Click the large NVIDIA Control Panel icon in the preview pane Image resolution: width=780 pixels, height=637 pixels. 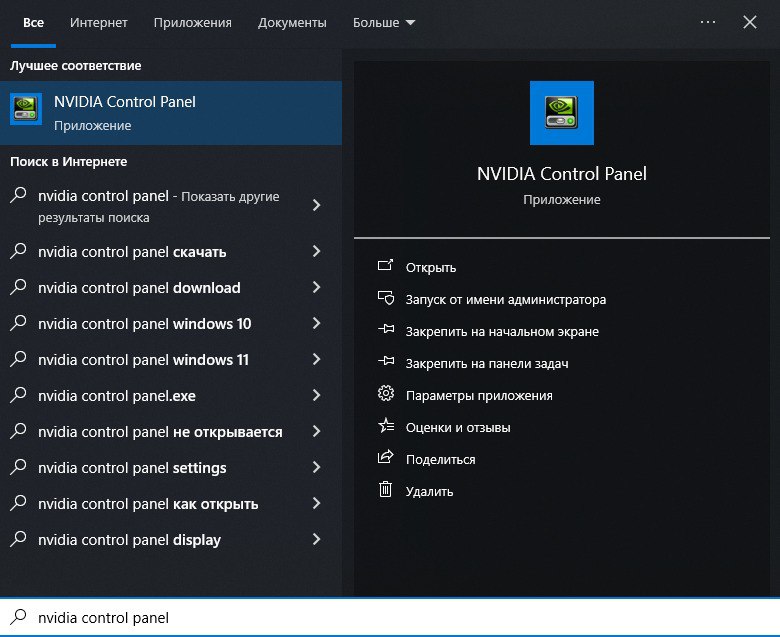pyautogui.click(x=562, y=113)
